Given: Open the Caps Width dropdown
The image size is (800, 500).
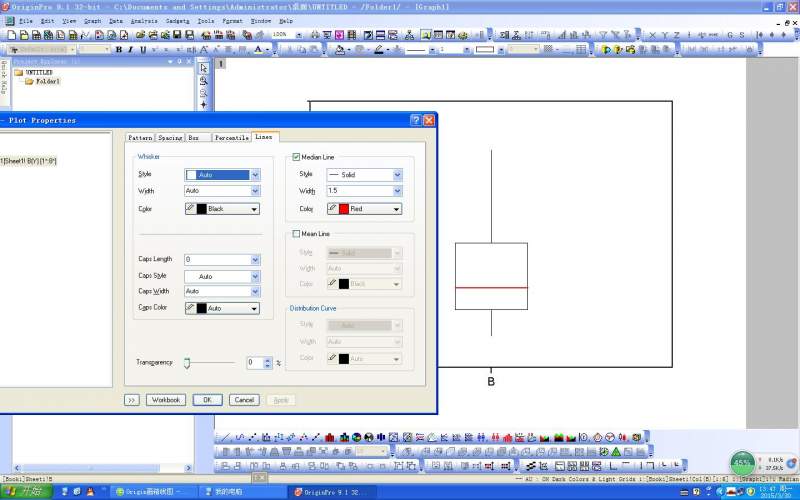Looking at the screenshot, I should click(x=255, y=291).
